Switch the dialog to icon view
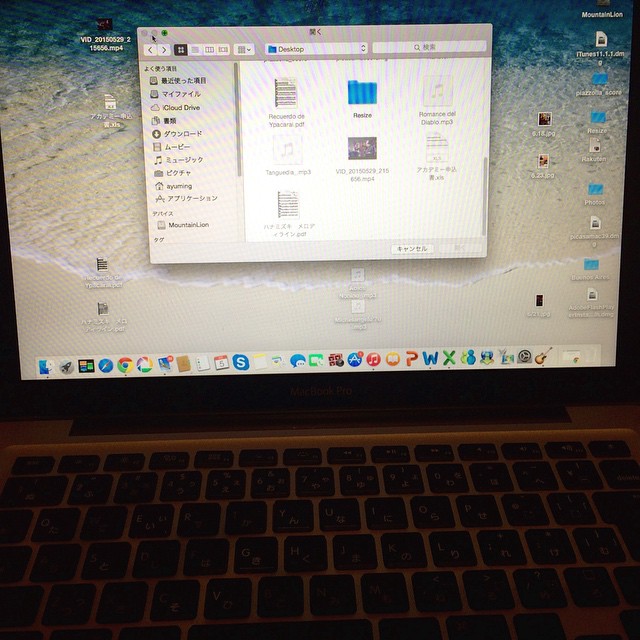640x640 pixels. pyautogui.click(x=181, y=50)
